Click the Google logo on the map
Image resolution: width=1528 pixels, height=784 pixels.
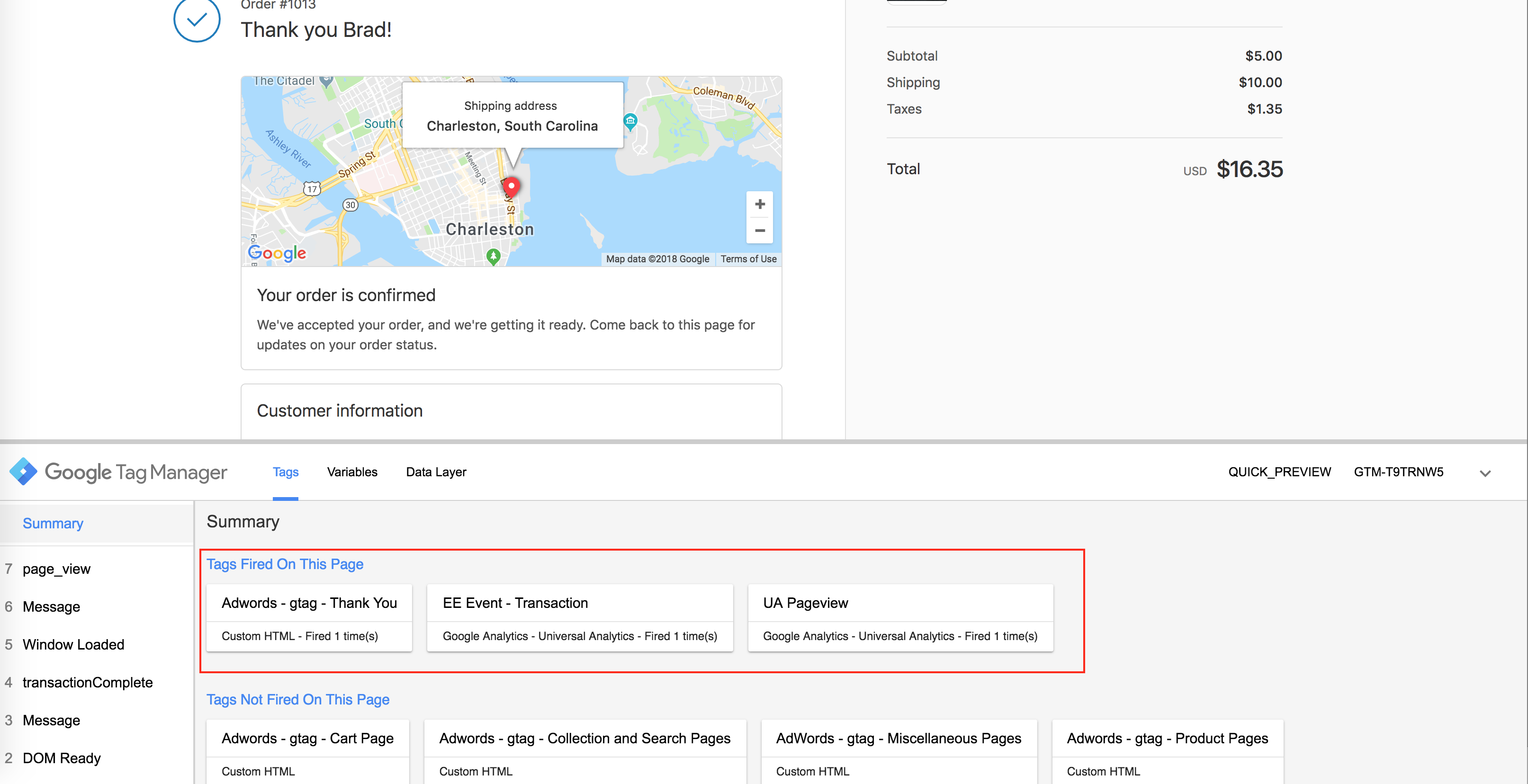tap(277, 253)
